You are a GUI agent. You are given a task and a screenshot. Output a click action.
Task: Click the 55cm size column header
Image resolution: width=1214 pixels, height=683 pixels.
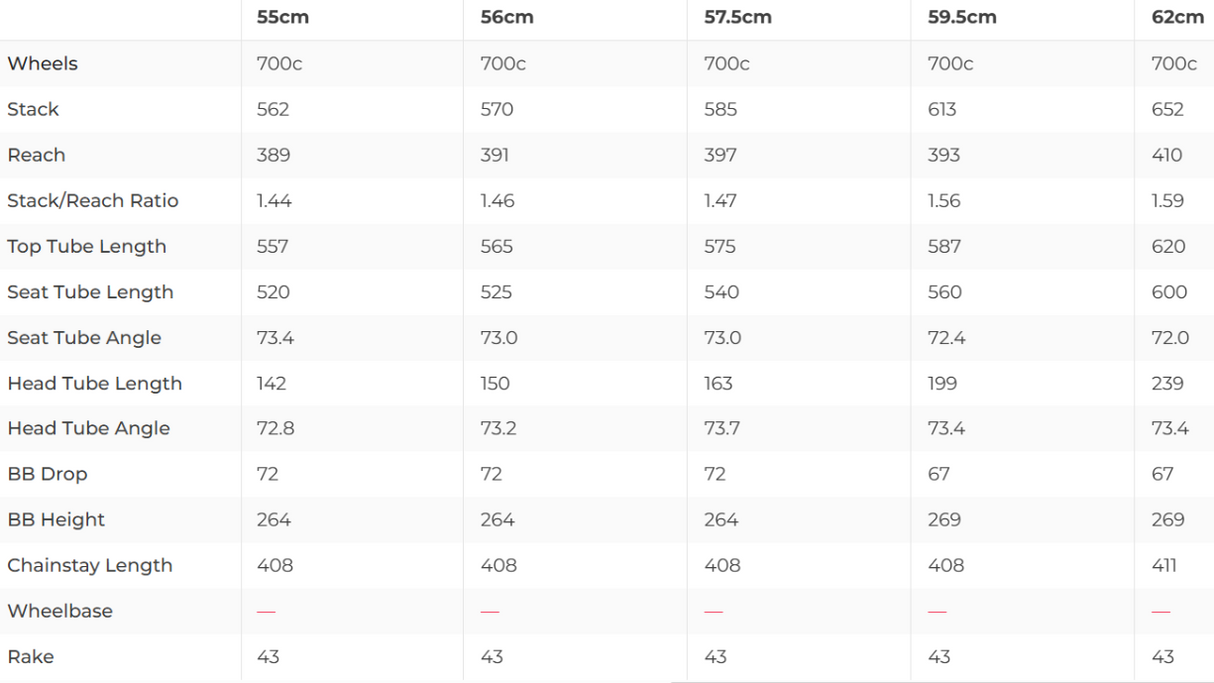[x=283, y=17]
